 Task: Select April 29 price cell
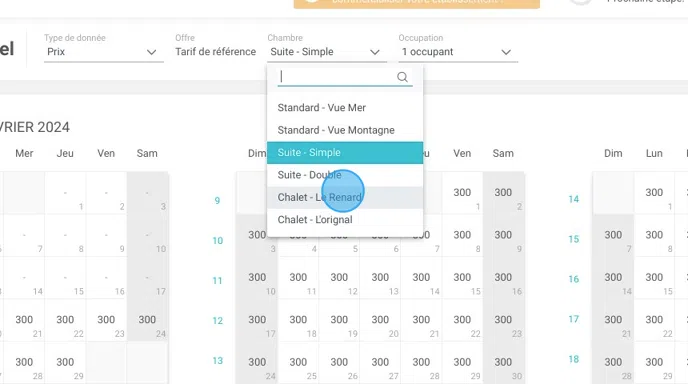[x=654, y=363]
